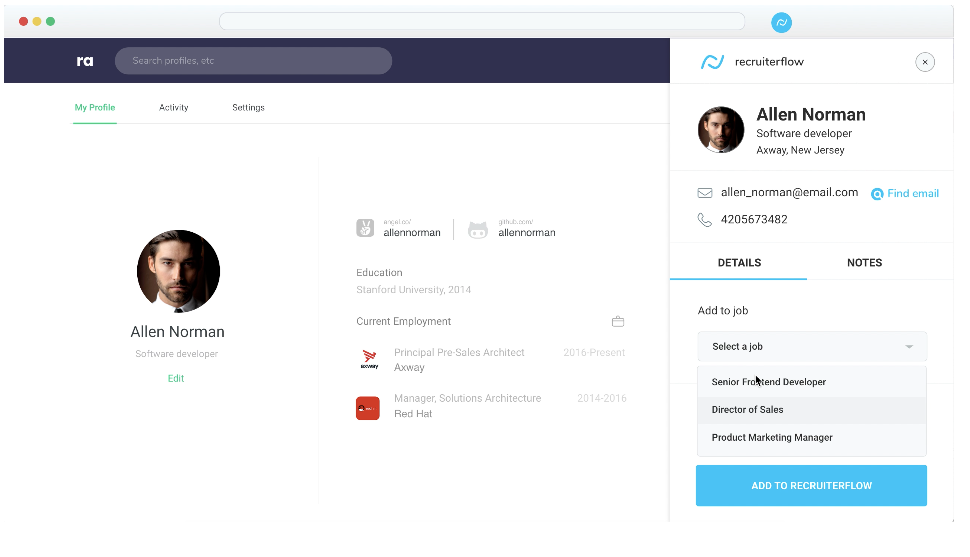Click the ra site logo

pos(85,61)
